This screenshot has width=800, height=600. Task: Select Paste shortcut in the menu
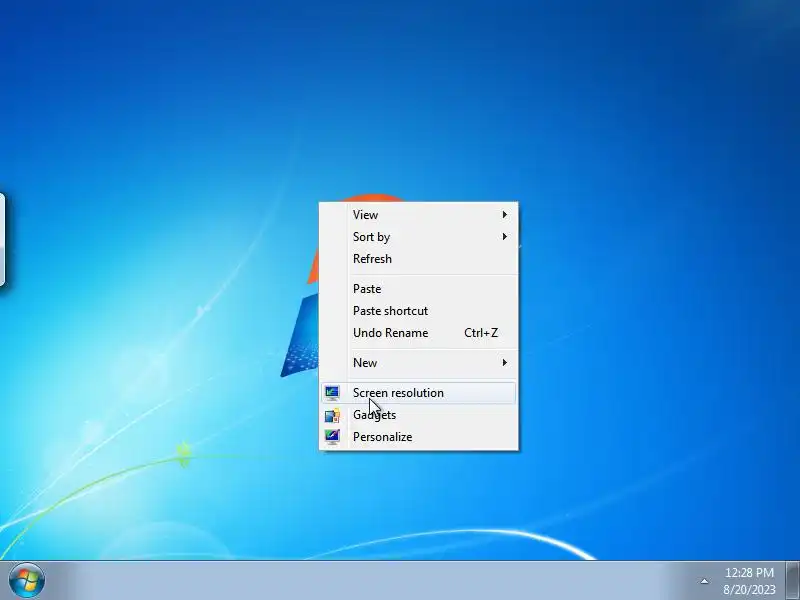pos(418,311)
